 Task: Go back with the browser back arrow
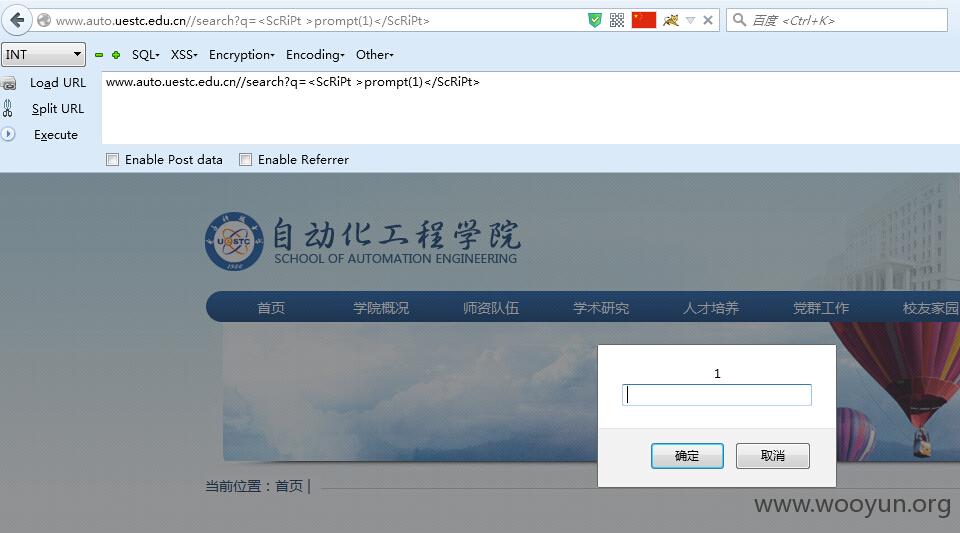(x=17, y=20)
